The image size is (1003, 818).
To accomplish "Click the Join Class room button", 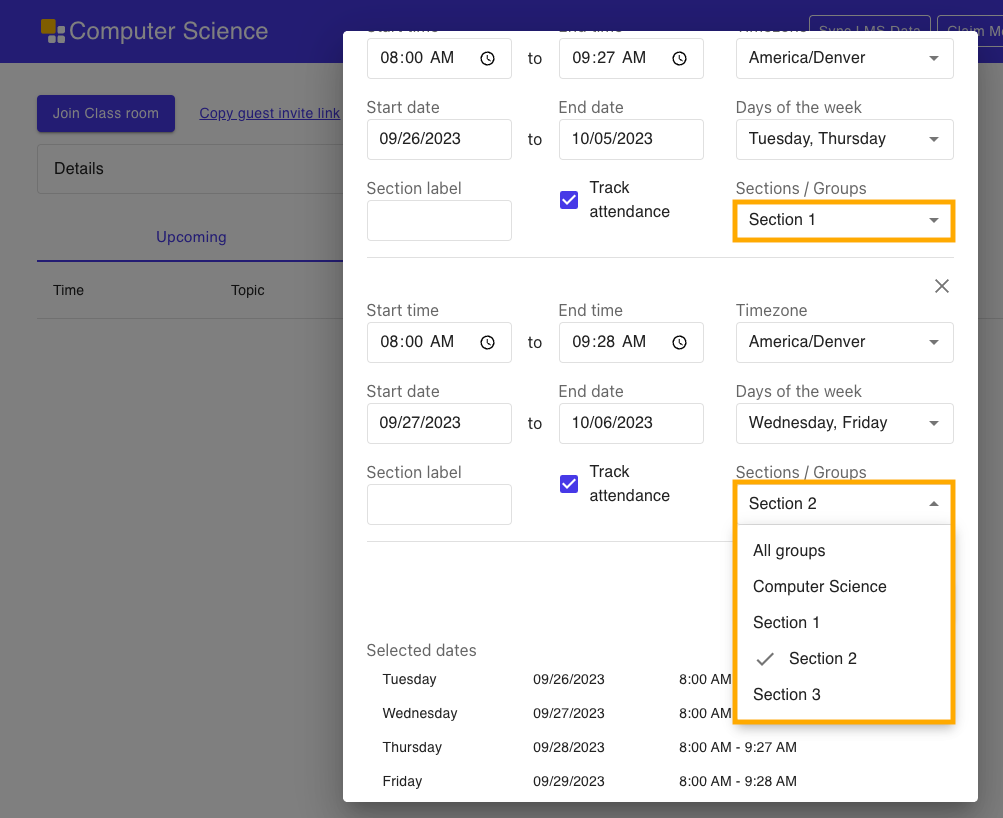I will tap(106, 114).
